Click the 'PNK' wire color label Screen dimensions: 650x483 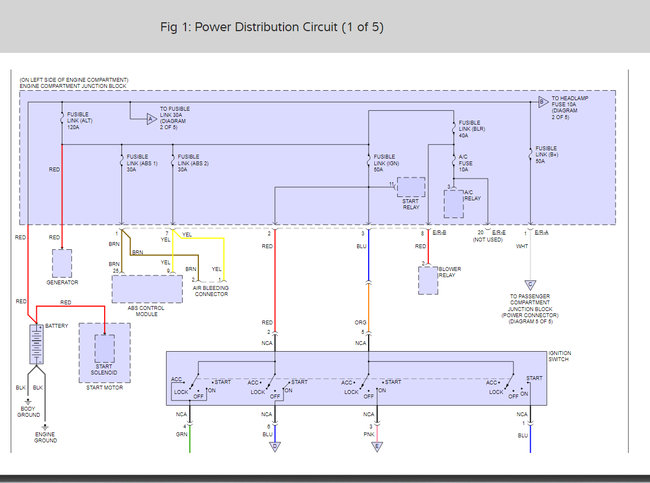click(x=369, y=434)
